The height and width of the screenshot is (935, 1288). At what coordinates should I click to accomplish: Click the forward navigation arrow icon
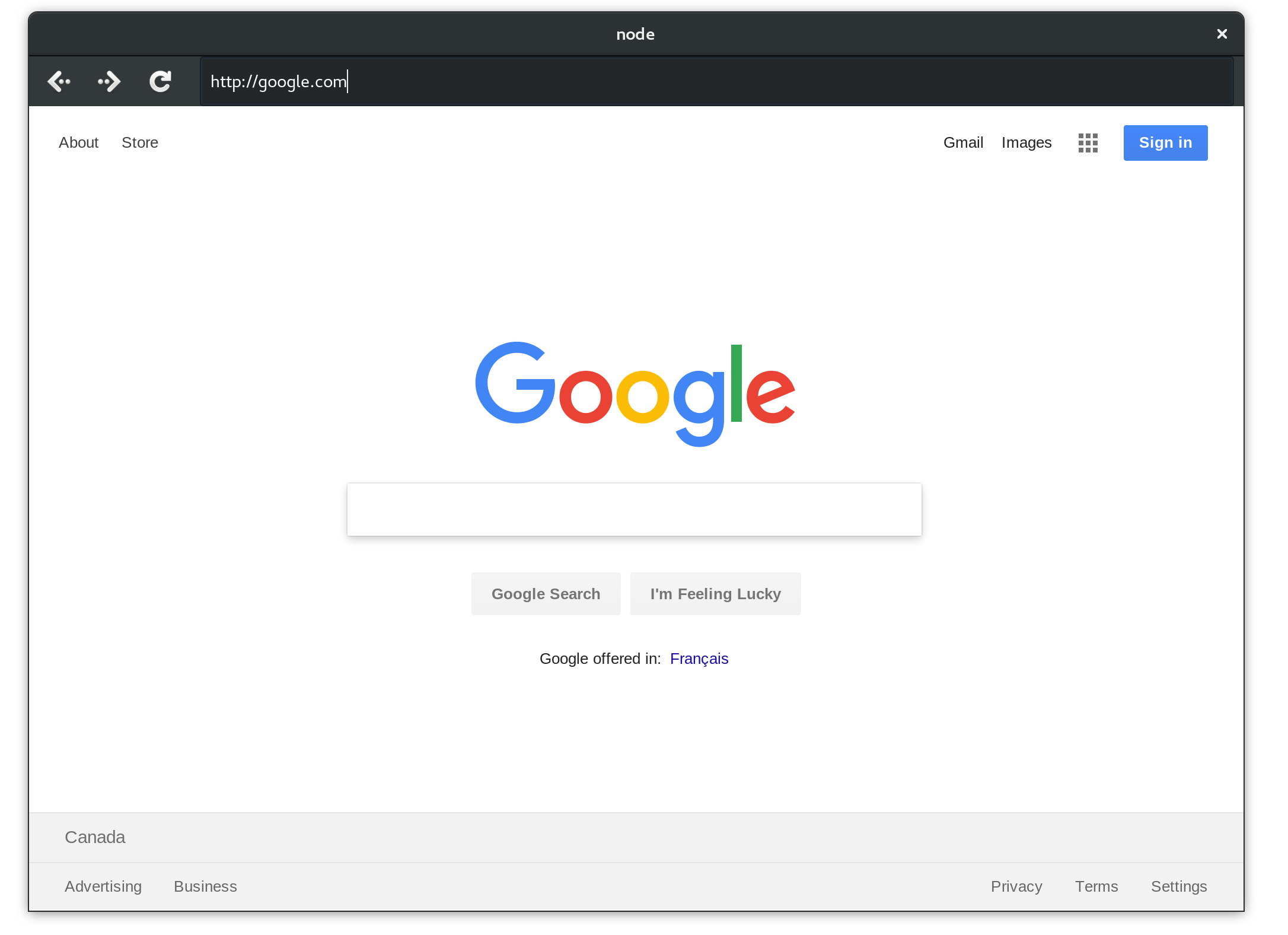pyautogui.click(x=110, y=82)
